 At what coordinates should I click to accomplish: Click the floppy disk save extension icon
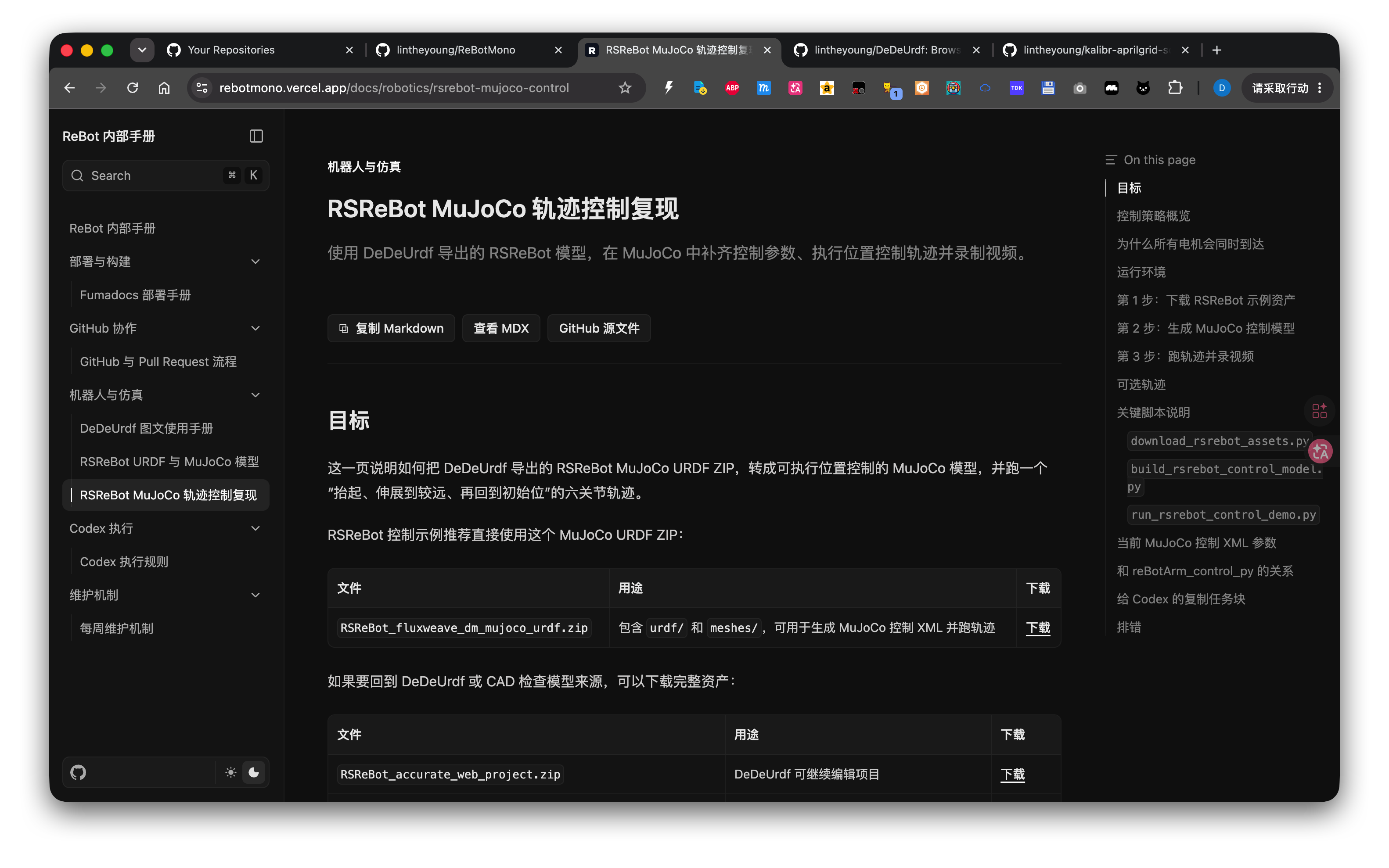(1048, 88)
